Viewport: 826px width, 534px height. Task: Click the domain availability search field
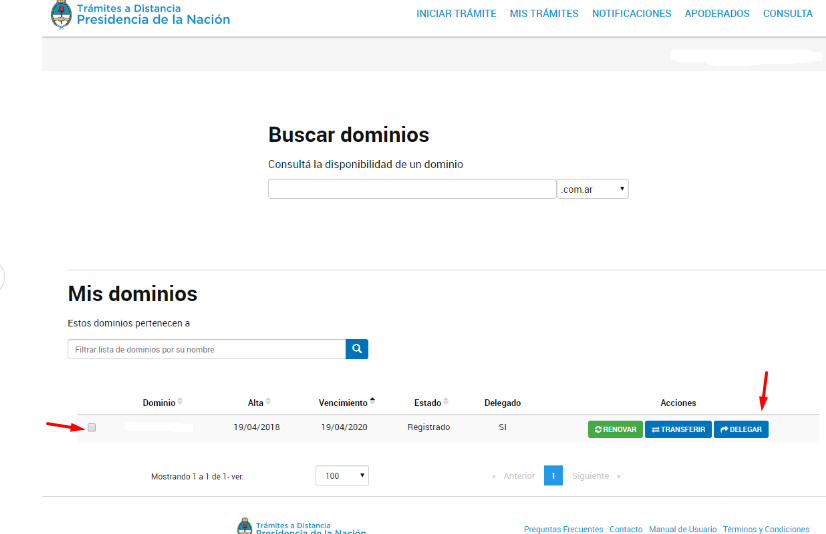point(411,189)
